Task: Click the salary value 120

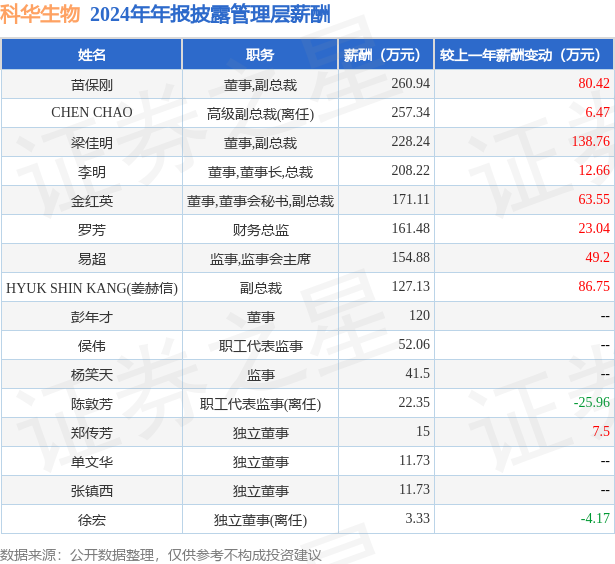Action: point(420,315)
